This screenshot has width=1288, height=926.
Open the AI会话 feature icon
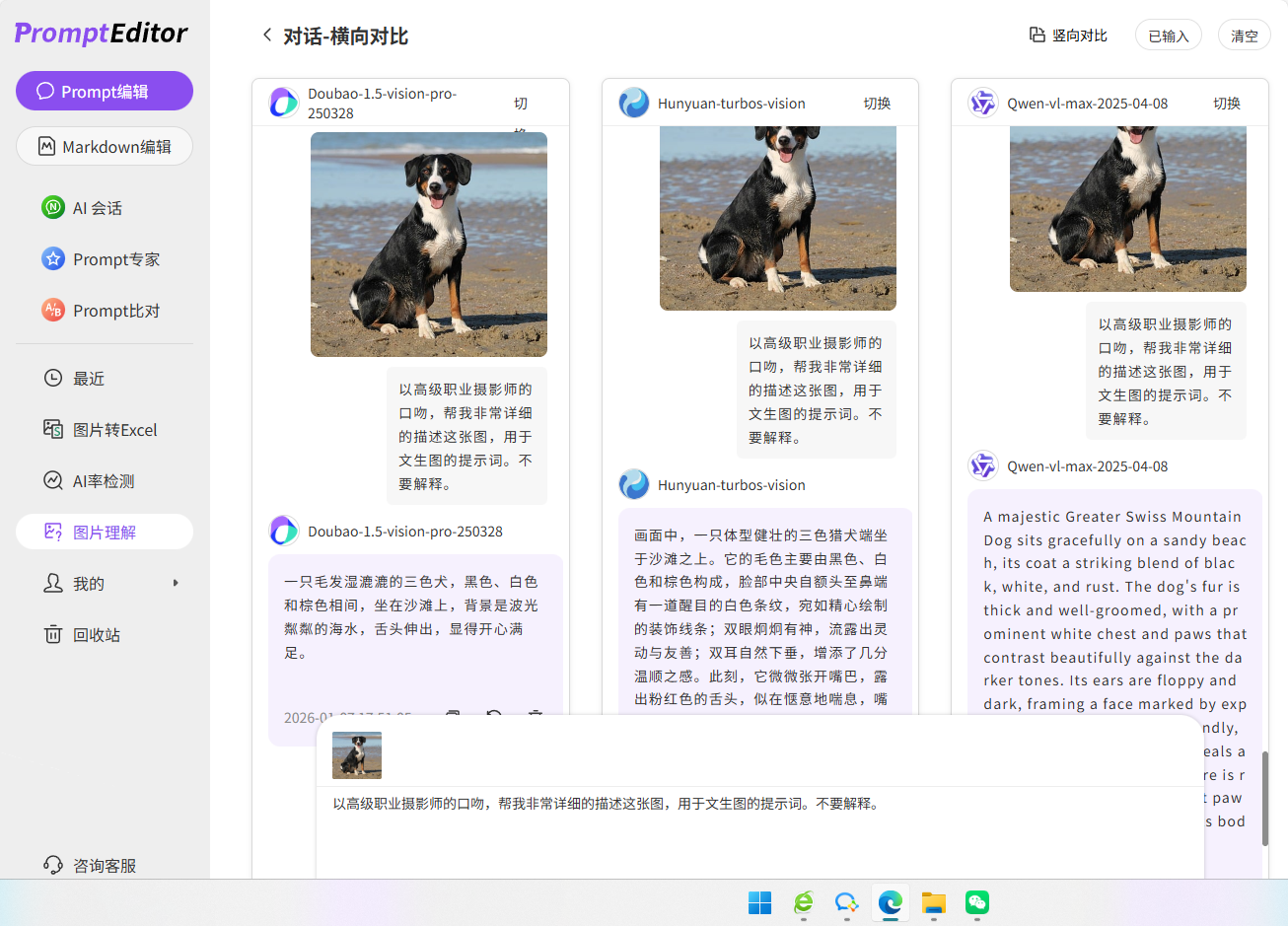tap(52, 207)
